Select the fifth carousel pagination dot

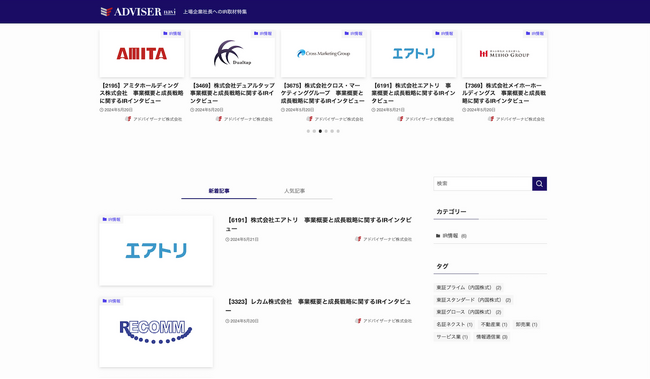(x=332, y=131)
